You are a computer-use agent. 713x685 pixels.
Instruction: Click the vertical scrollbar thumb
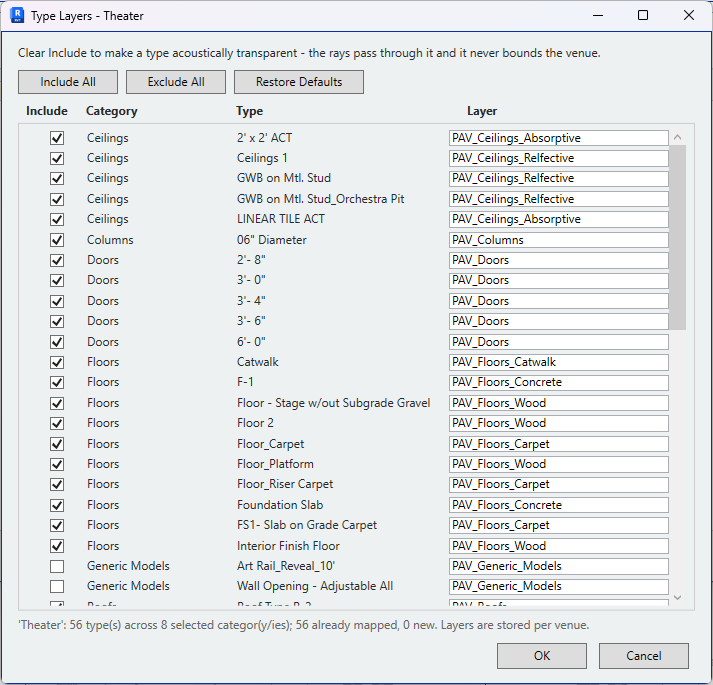(678, 237)
